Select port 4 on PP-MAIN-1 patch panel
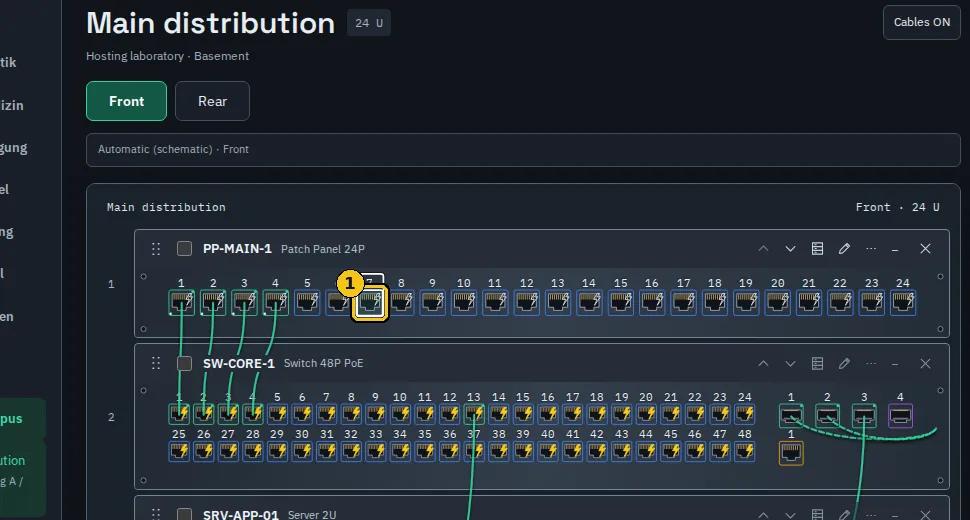Image resolution: width=970 pixels, height=520 pixels. click(x=275, y=303)
